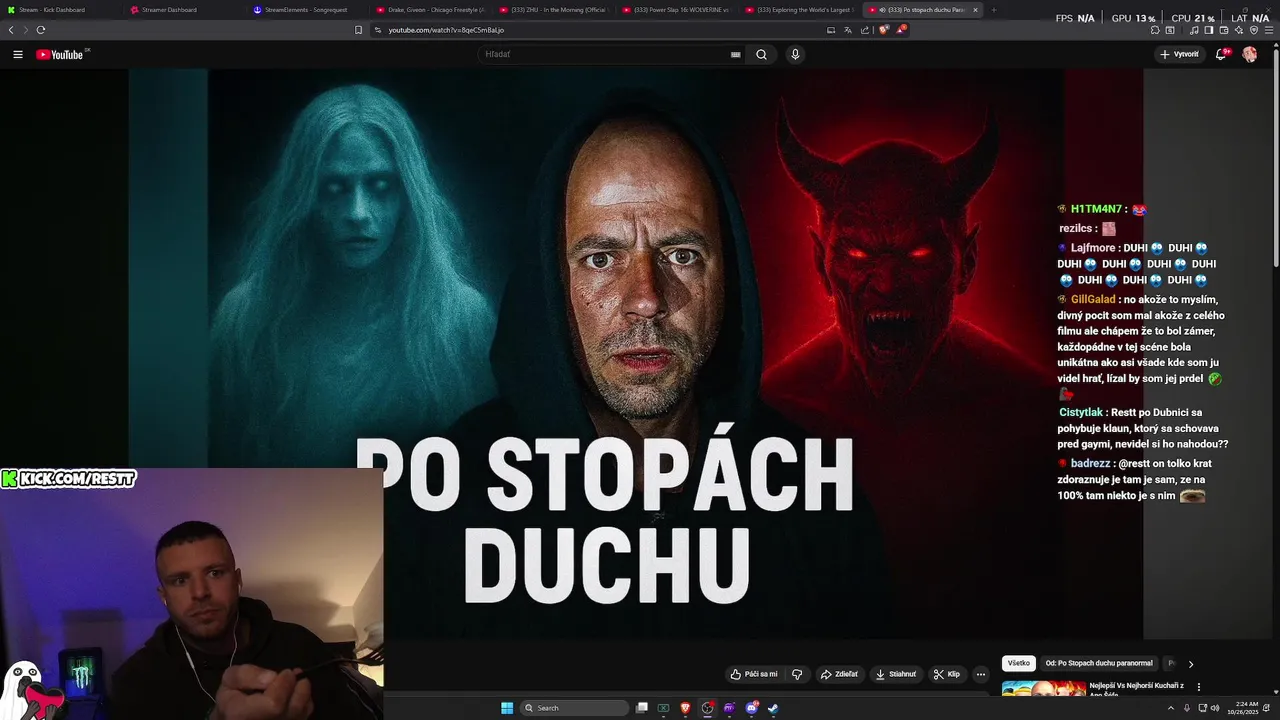Show more filter chips with right arrow
Image resolution: width=1280 pixels, height=720 pixels.
click(1190, 663)
